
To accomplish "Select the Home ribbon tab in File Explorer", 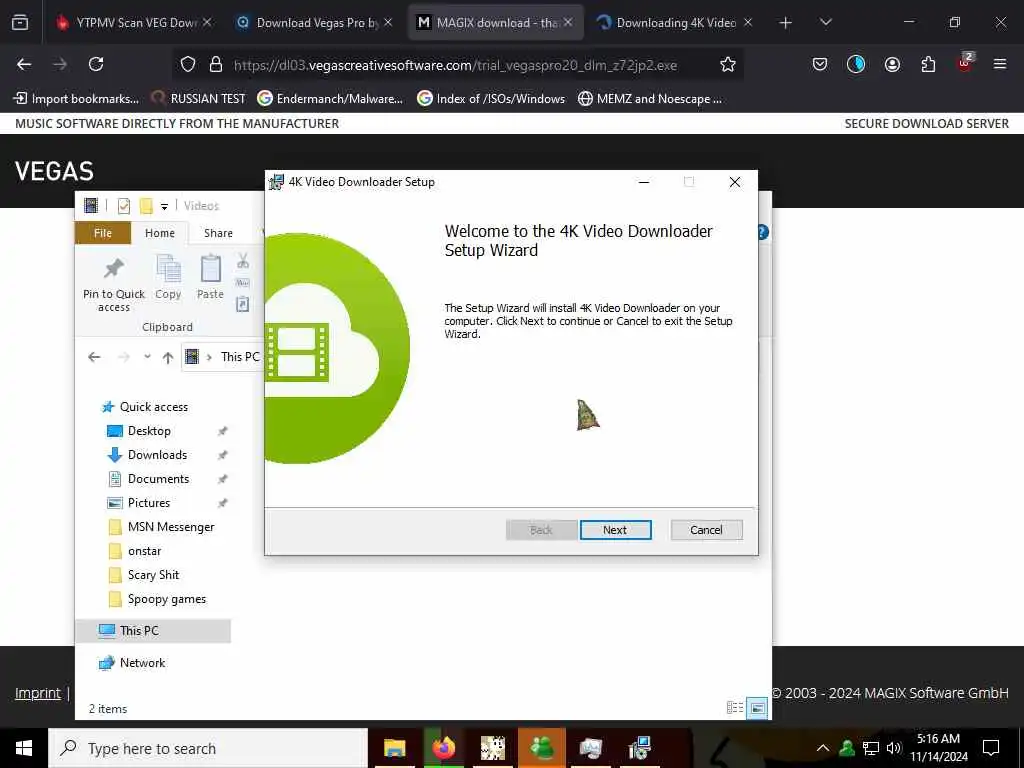I will pyautogui.click(x=160, y=233).
